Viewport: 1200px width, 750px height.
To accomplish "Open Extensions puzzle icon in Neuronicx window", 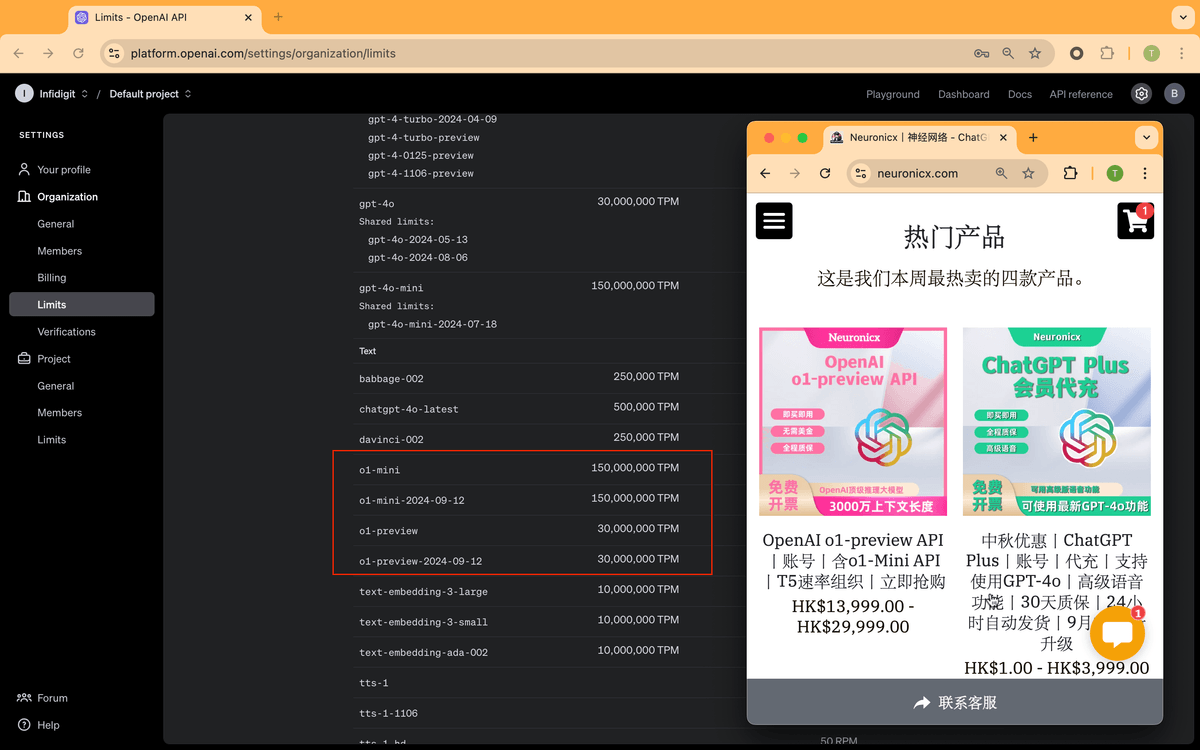I will pyautogui.click(x=1070, y=173).
